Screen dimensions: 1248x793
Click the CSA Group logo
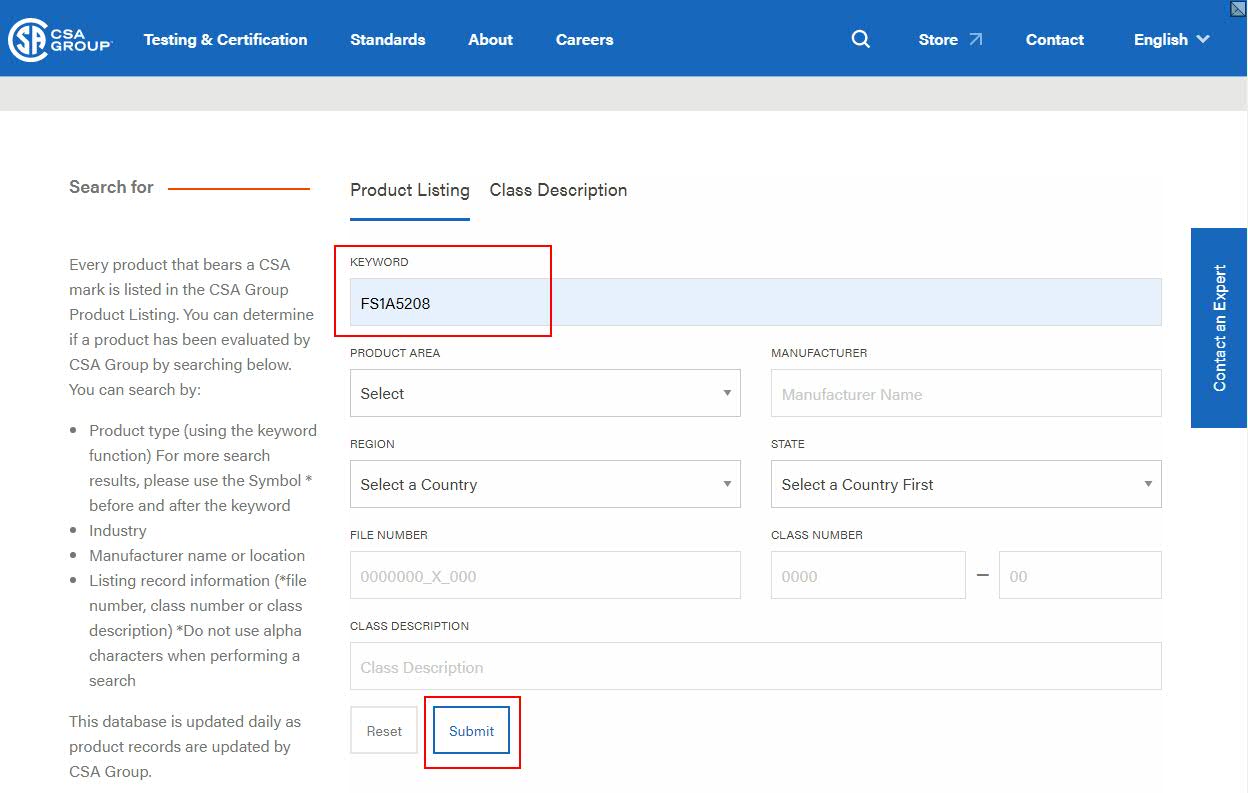coord(60,39)
